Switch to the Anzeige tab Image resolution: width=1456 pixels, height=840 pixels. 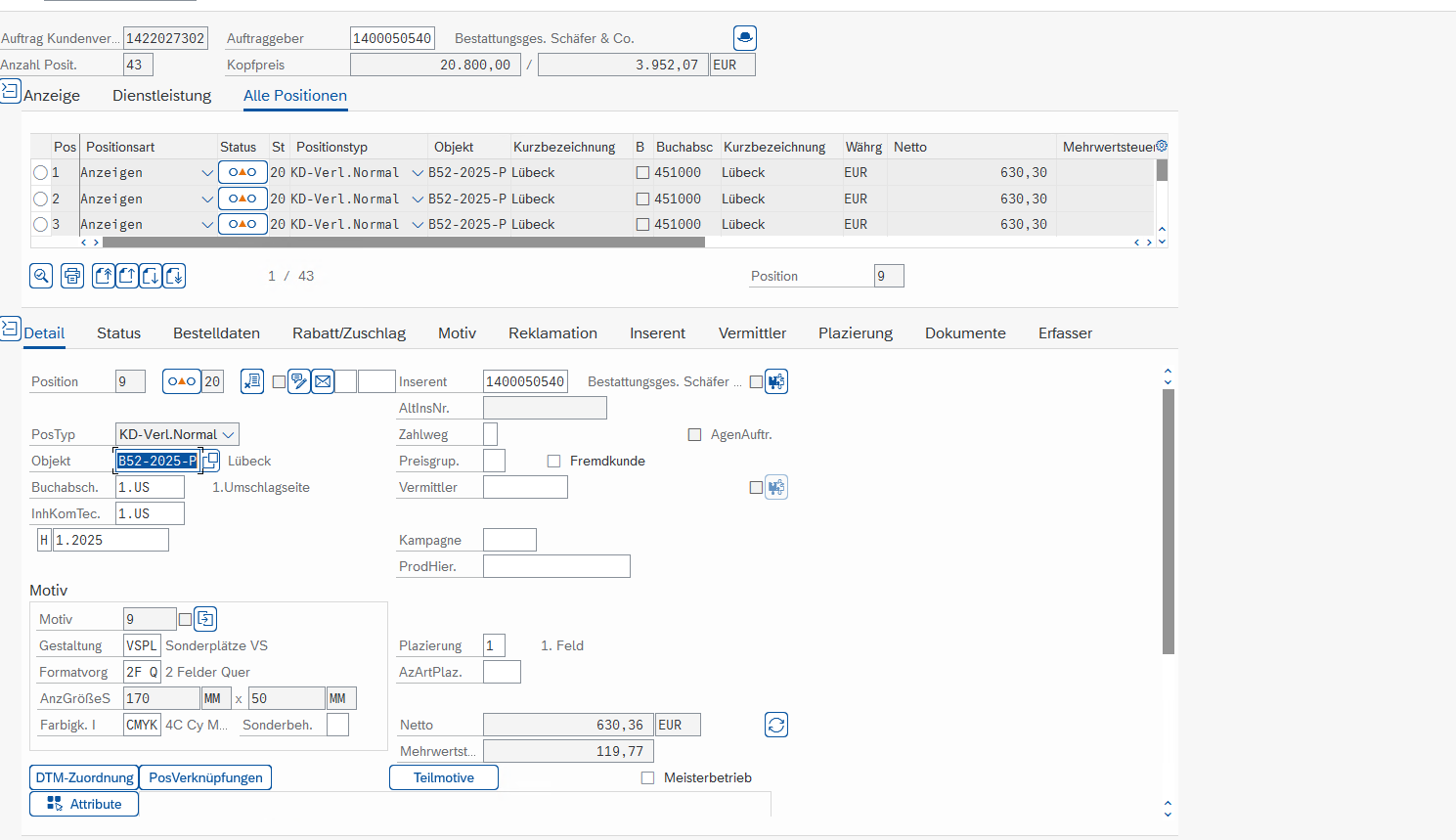(x=52, y=95)
